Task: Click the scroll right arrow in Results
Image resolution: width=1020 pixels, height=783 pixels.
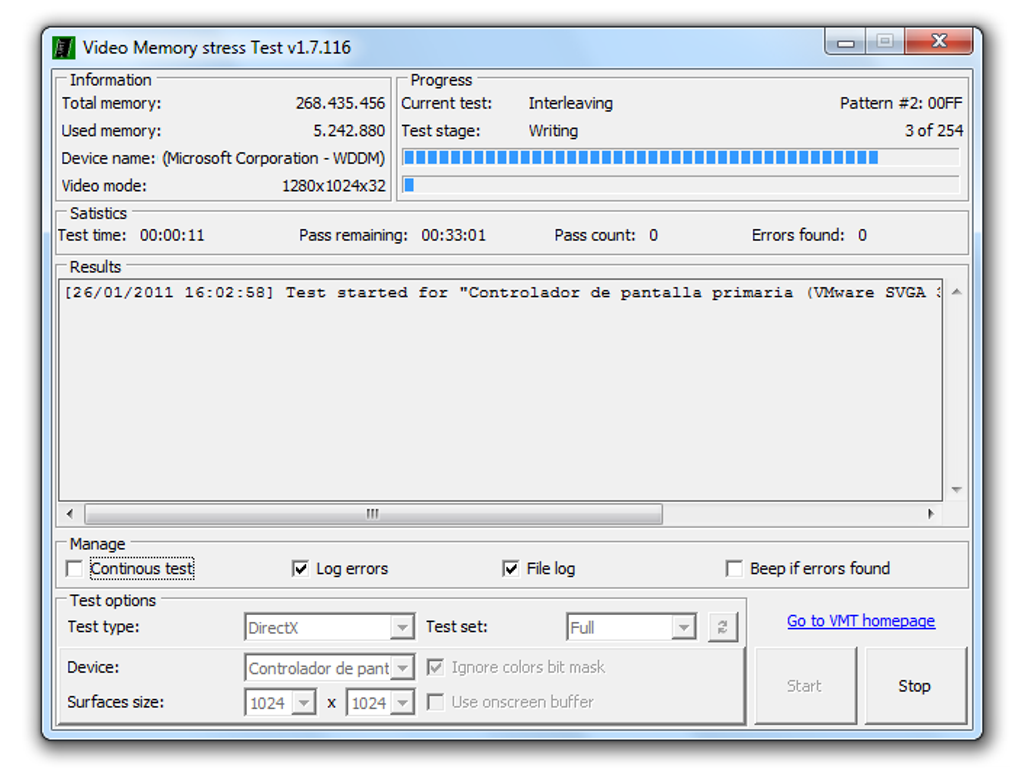Action: (931, 514)
